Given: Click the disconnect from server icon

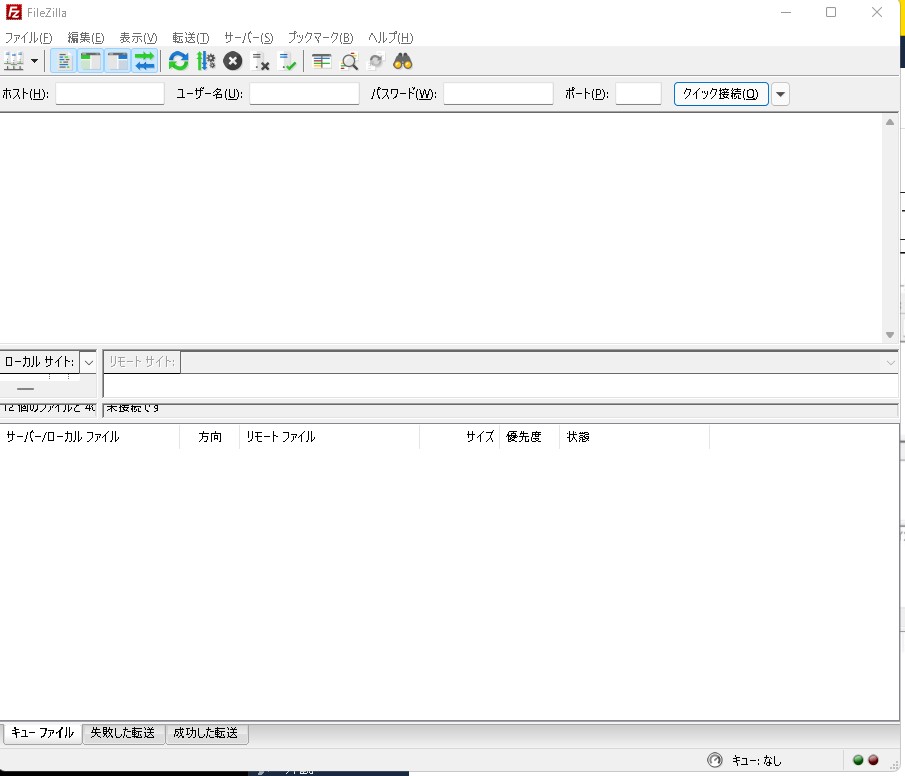Looking at the screenshot, I should (x=260, y=61).
